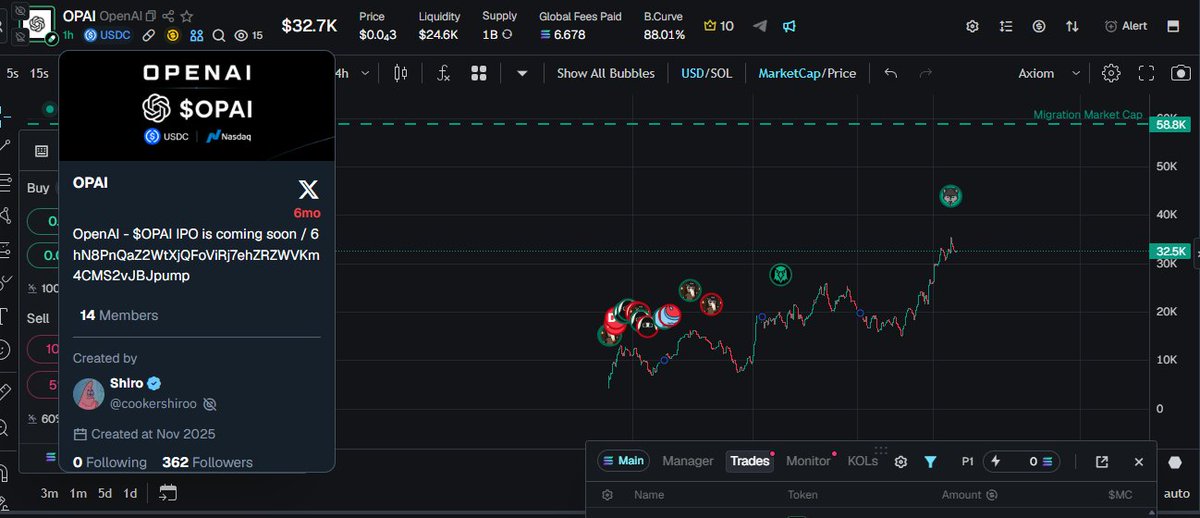This screenshot has width=1200, height=518.
Task: Click Show All Bubbles
Action: pyautogui.click(x=605, y=73)
